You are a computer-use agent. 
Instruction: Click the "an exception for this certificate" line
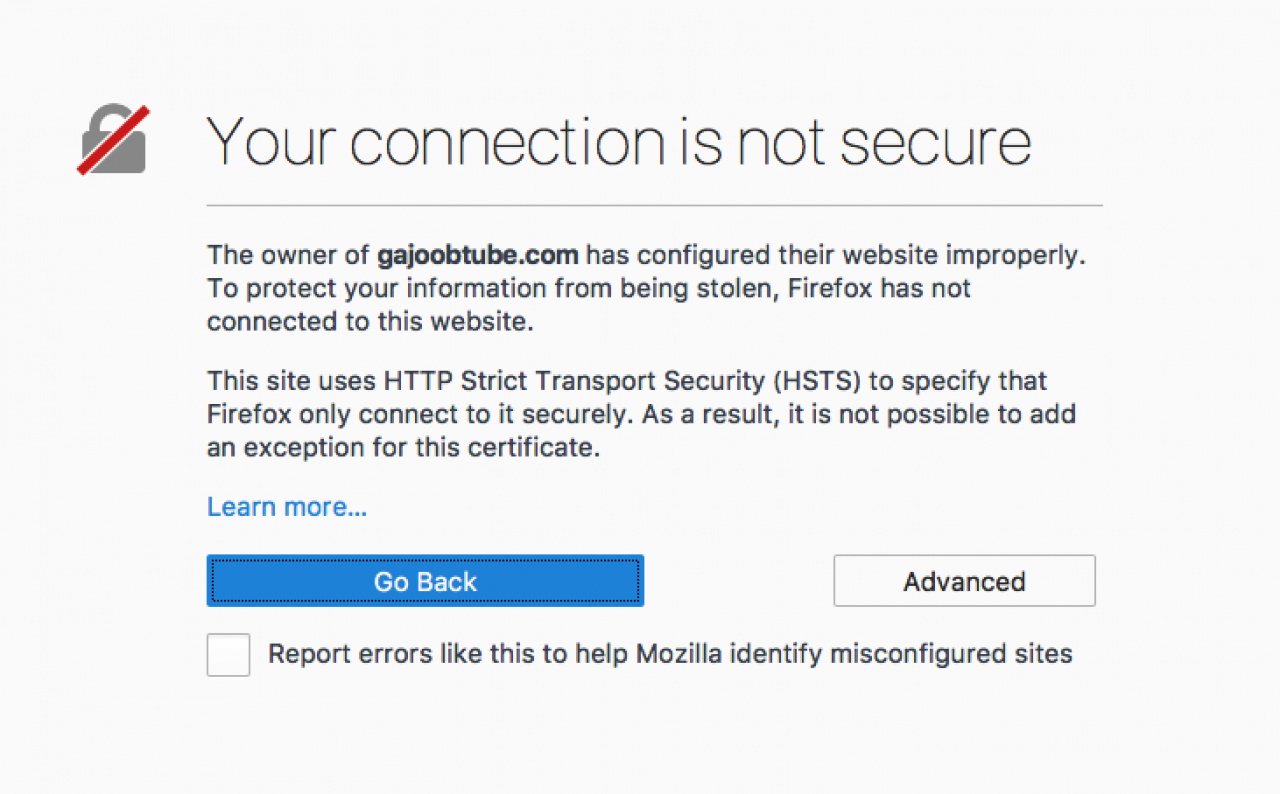(403, 447)
